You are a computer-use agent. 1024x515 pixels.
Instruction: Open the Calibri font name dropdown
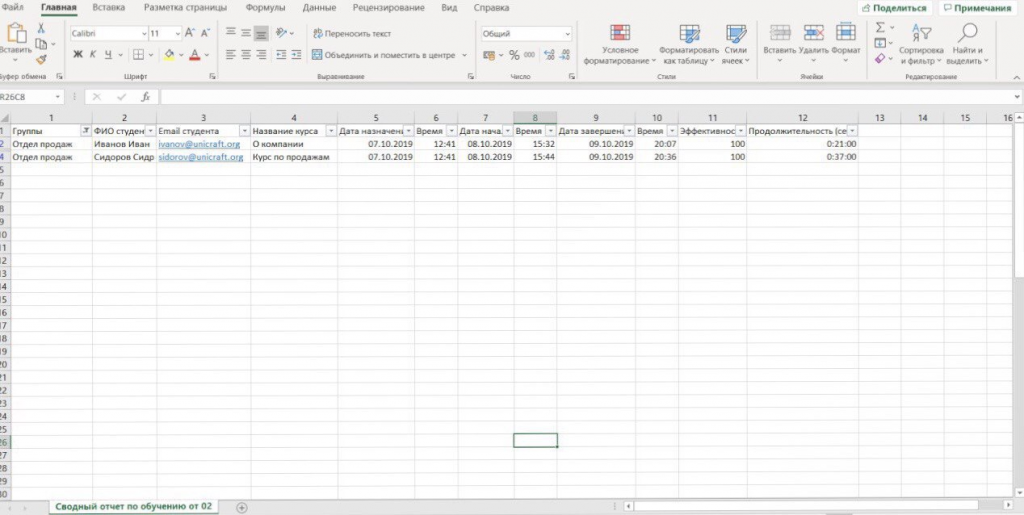(144, 33)
